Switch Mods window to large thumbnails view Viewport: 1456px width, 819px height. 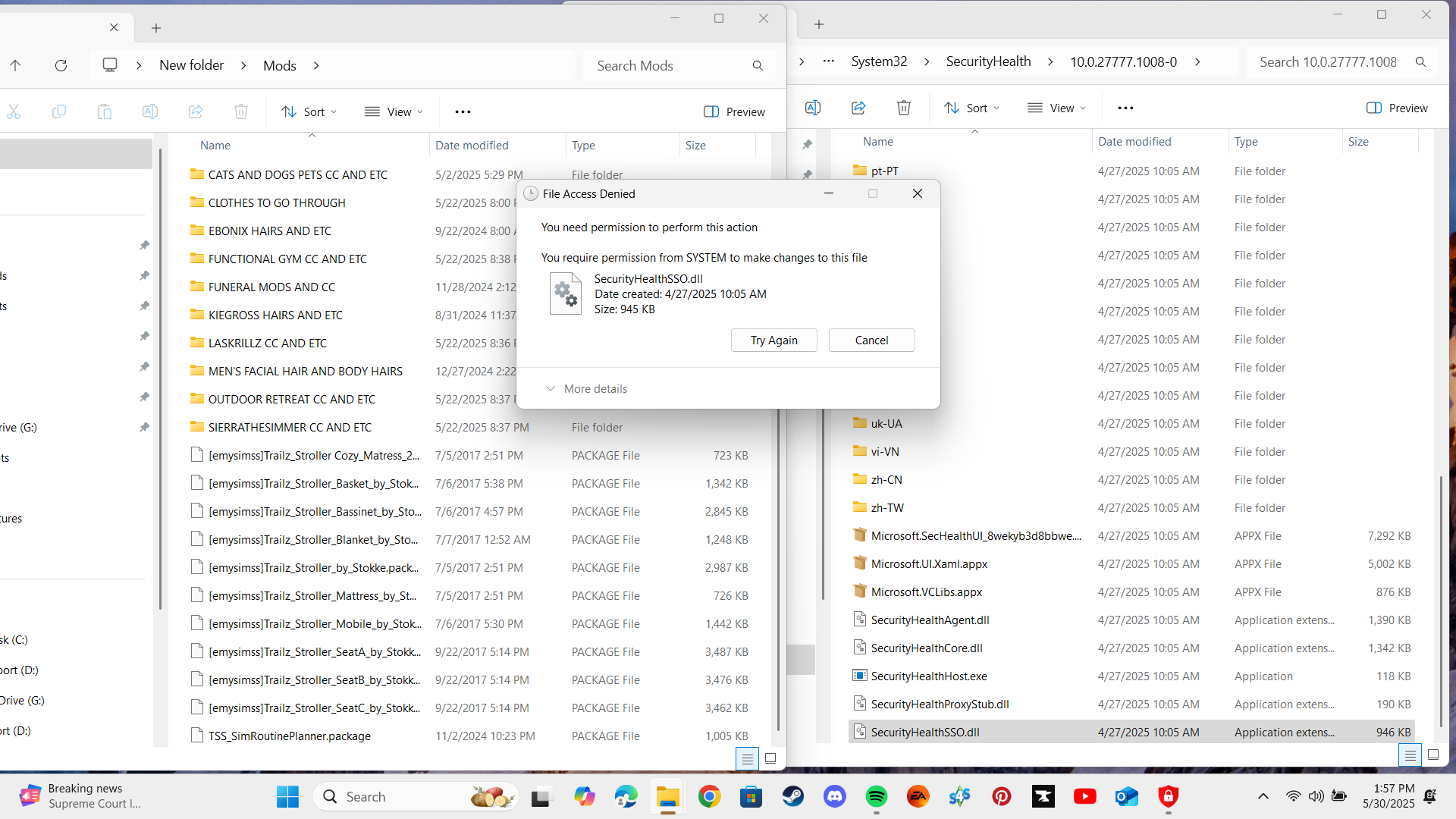[x=770, y=758]
